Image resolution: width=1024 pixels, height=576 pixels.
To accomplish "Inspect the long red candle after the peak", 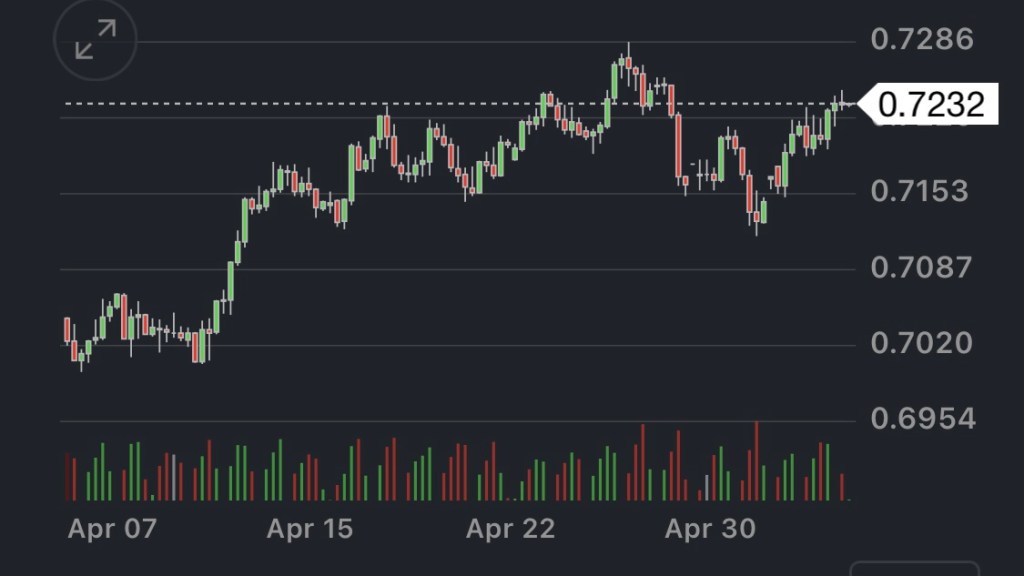I will 679,148.
